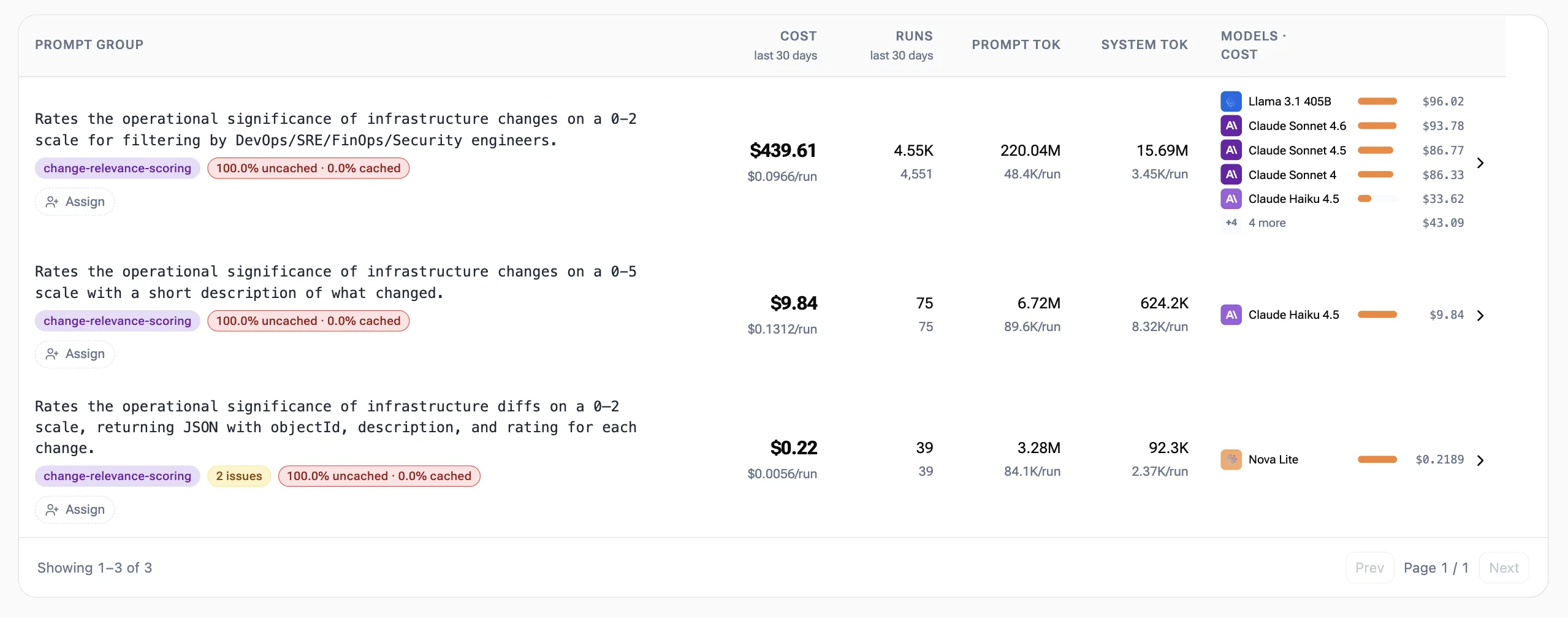
Task: Click Claude Haiku 4.5 icon in $439.61 row
Action: click(1231, 199)
